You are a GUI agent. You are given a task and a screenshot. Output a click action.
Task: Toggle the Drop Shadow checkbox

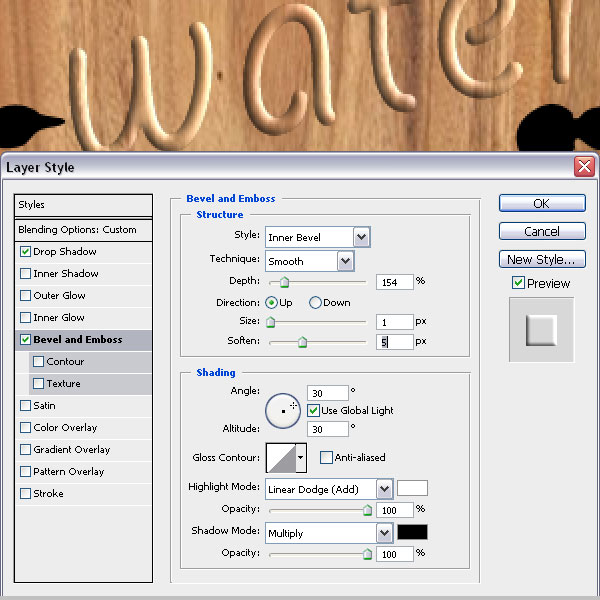[x=25, y=251]
